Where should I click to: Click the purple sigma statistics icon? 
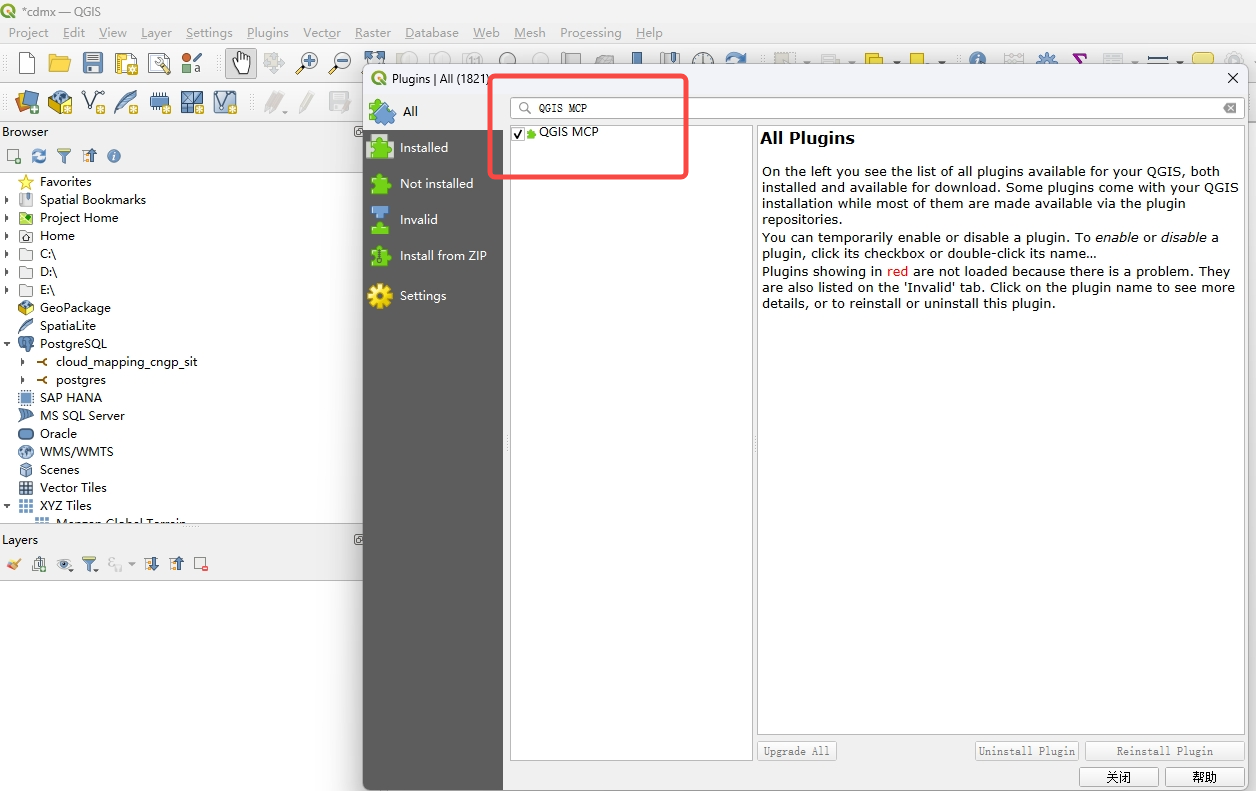coord(1079,60)
